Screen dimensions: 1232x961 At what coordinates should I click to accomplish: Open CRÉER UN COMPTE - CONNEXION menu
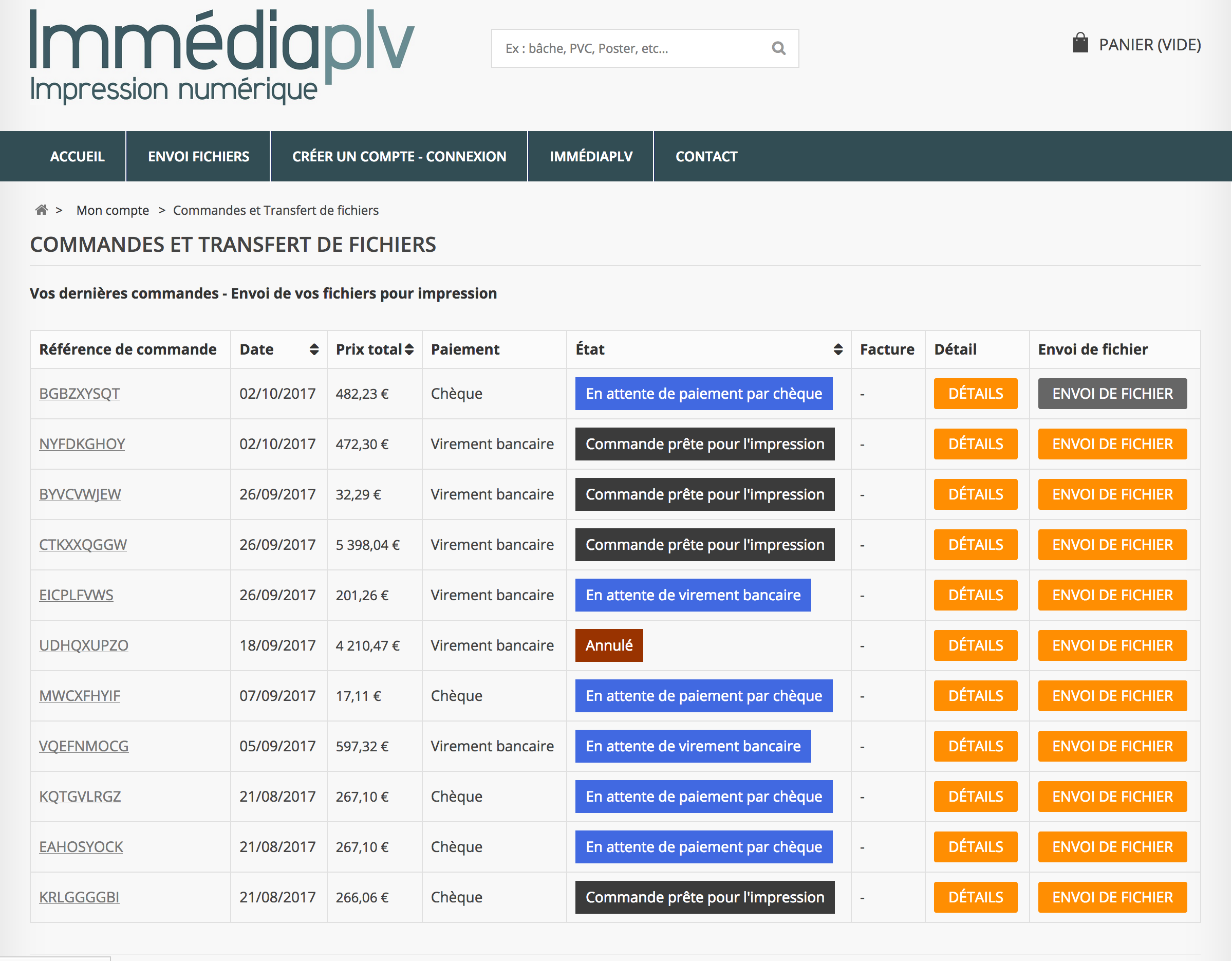pyautogui.click(x=399, y=156)
